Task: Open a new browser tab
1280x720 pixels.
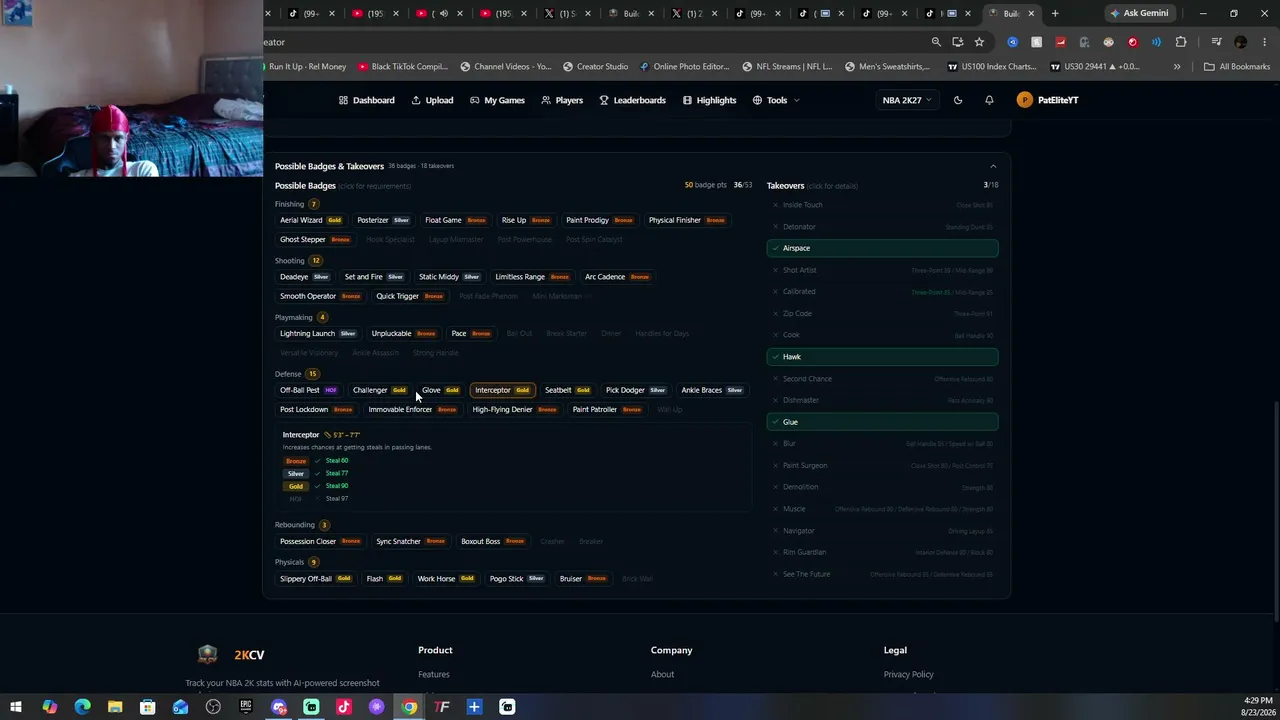Action: point(1055,13)
